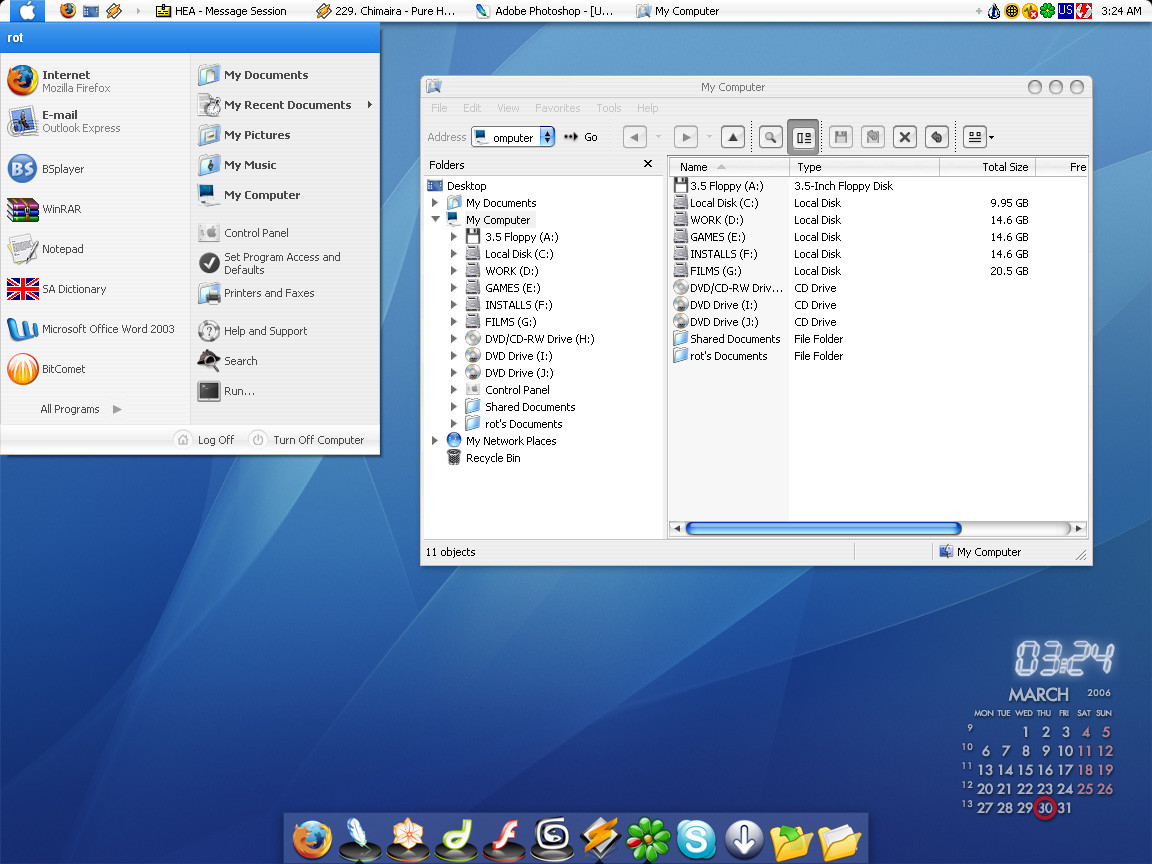Open the Address bar dropdown
The width and height of the screenshot is (1152, 864).
click(547, 137)
